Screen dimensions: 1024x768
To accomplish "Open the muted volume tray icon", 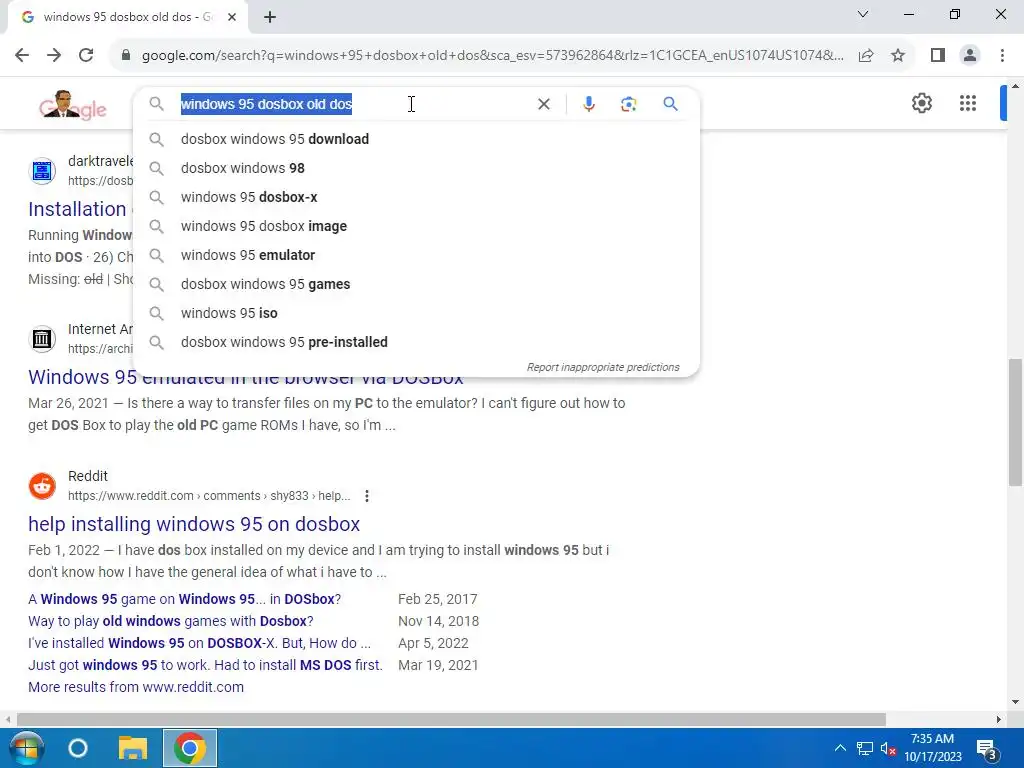I will tap(888, 748).
